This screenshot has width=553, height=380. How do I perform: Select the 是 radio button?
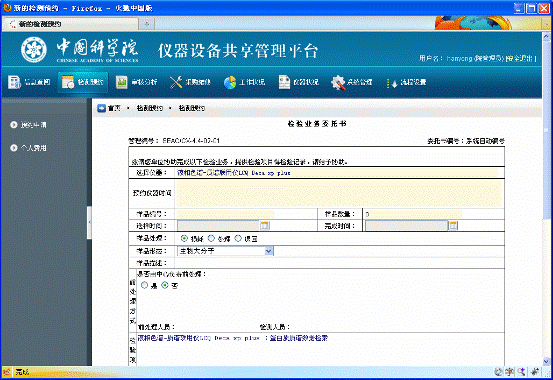pyautogui.click(x=144, y=285)
